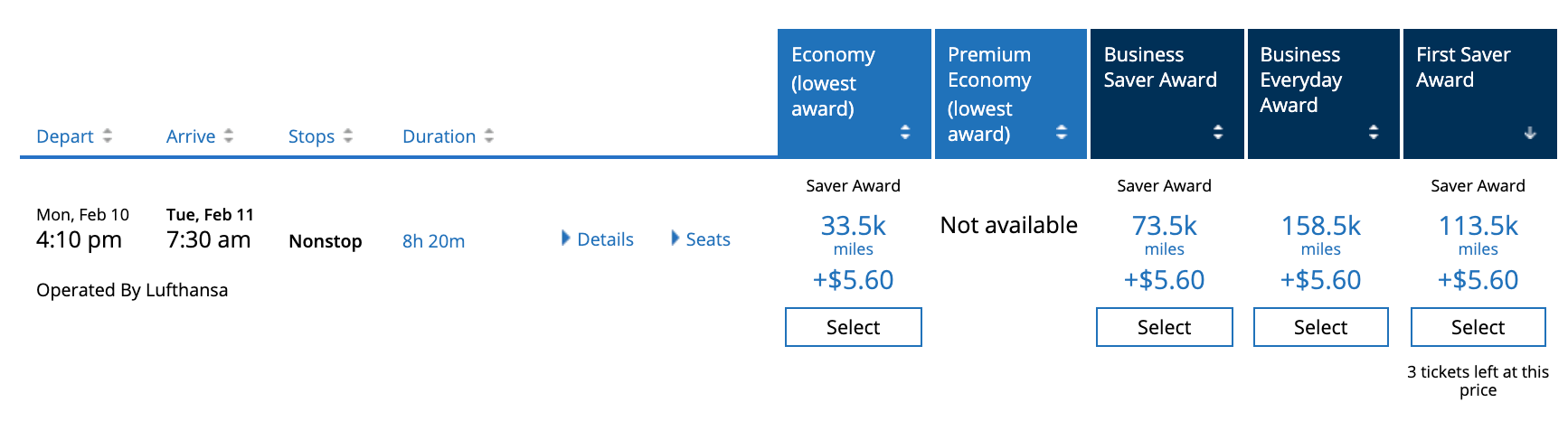The image size is (1568, 421).
Task: Select the 158.5k Business Everyday fare
Action: click(1320, 327)
